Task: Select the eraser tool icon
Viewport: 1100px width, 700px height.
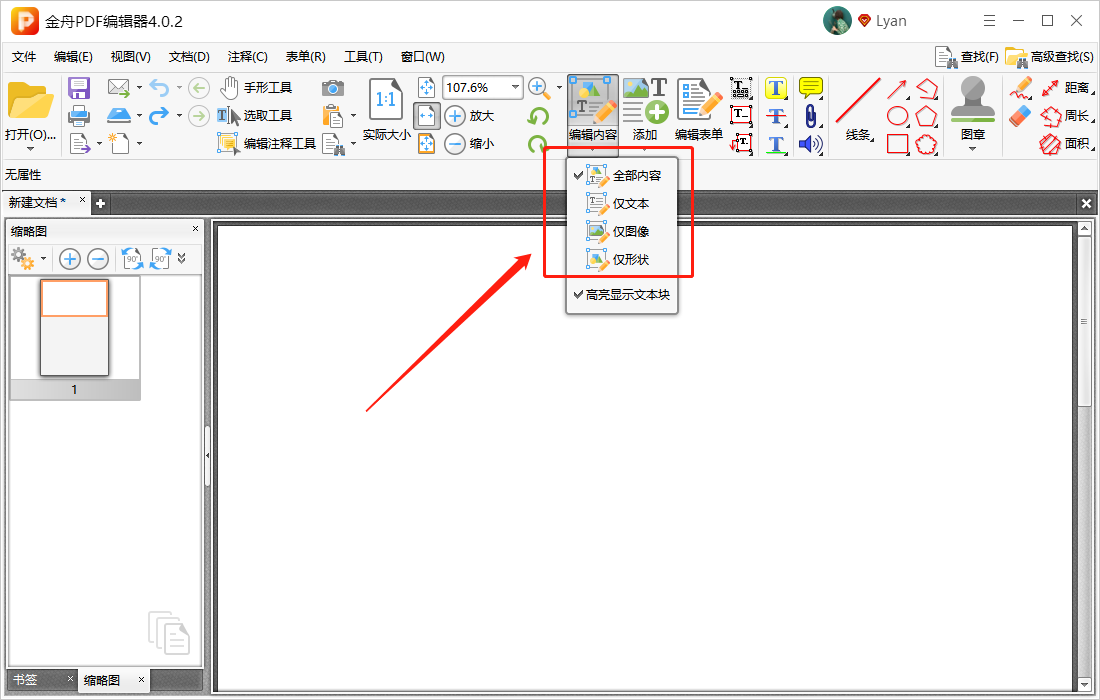Action: [1020, 116]
